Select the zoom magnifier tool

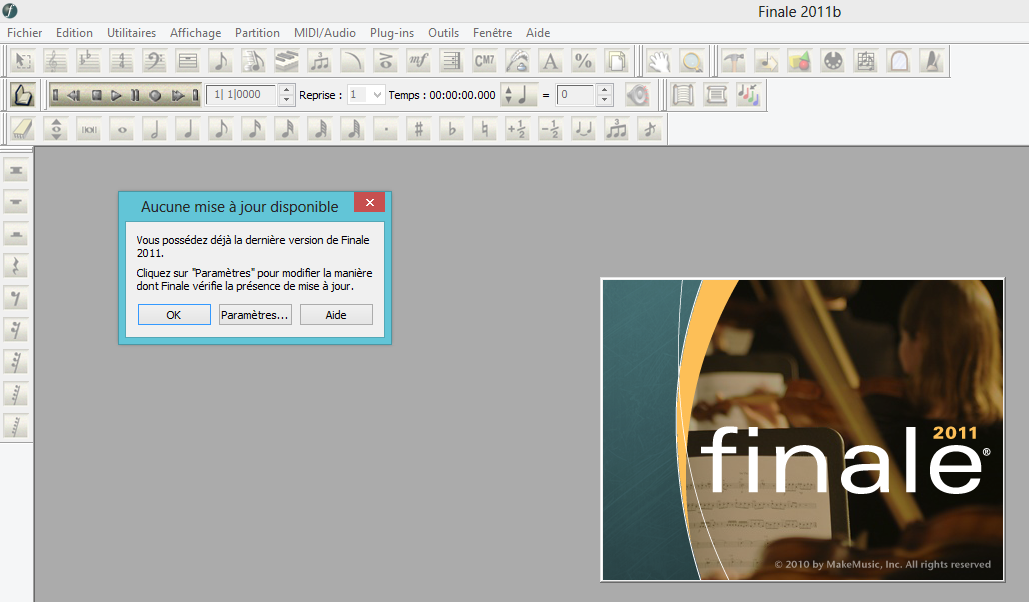coord(691,61)
